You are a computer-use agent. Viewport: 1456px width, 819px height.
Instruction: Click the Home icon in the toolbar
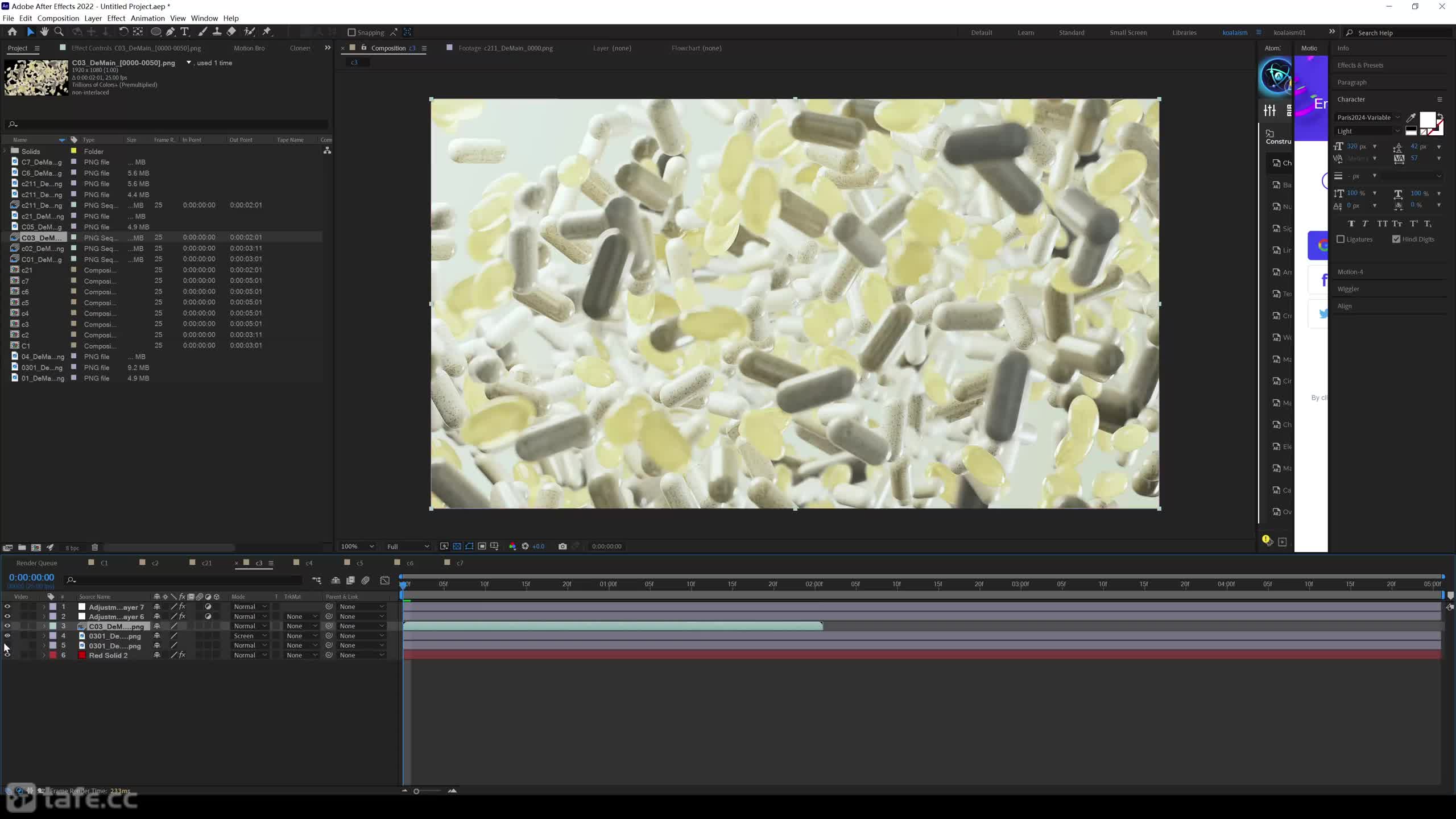(x=12, y=32)
